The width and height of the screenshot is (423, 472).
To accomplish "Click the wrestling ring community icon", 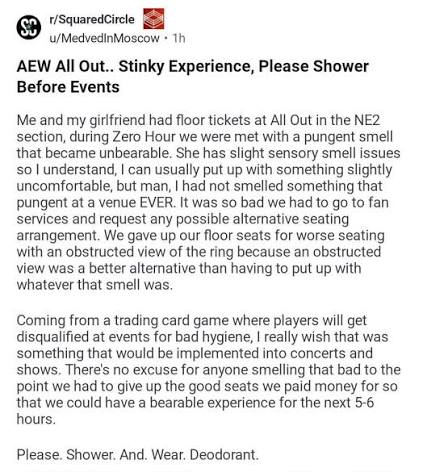I will [x=154, y=19].
